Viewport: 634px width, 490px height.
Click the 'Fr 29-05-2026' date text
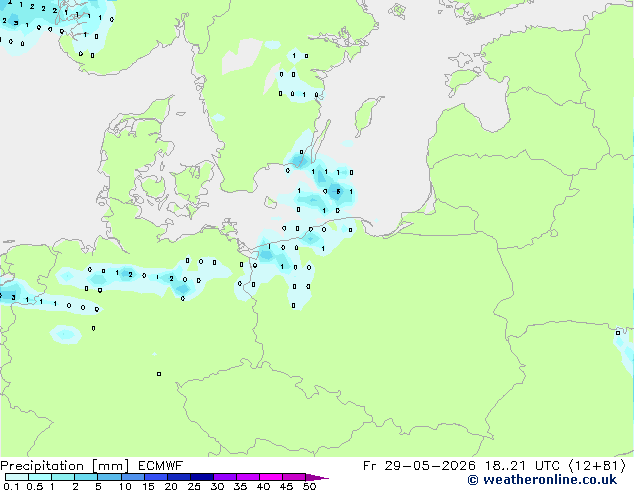point(419,466)
